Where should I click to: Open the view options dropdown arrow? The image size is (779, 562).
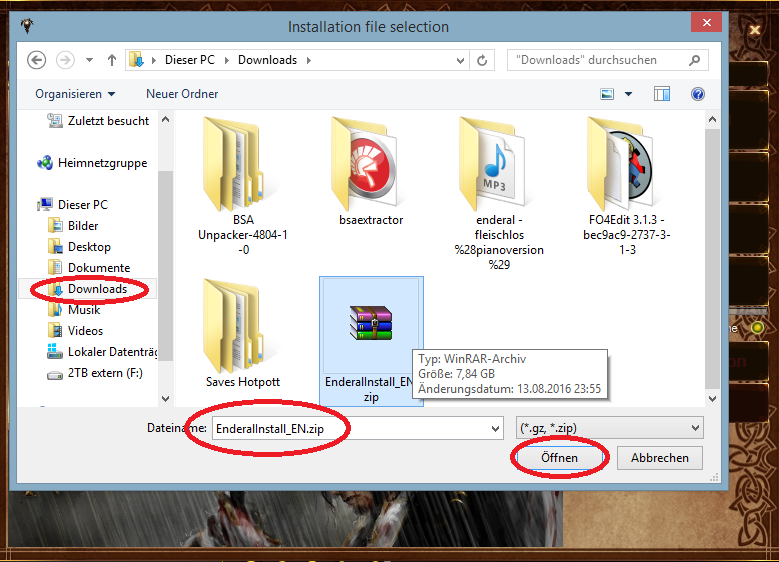tap(629, 94)
